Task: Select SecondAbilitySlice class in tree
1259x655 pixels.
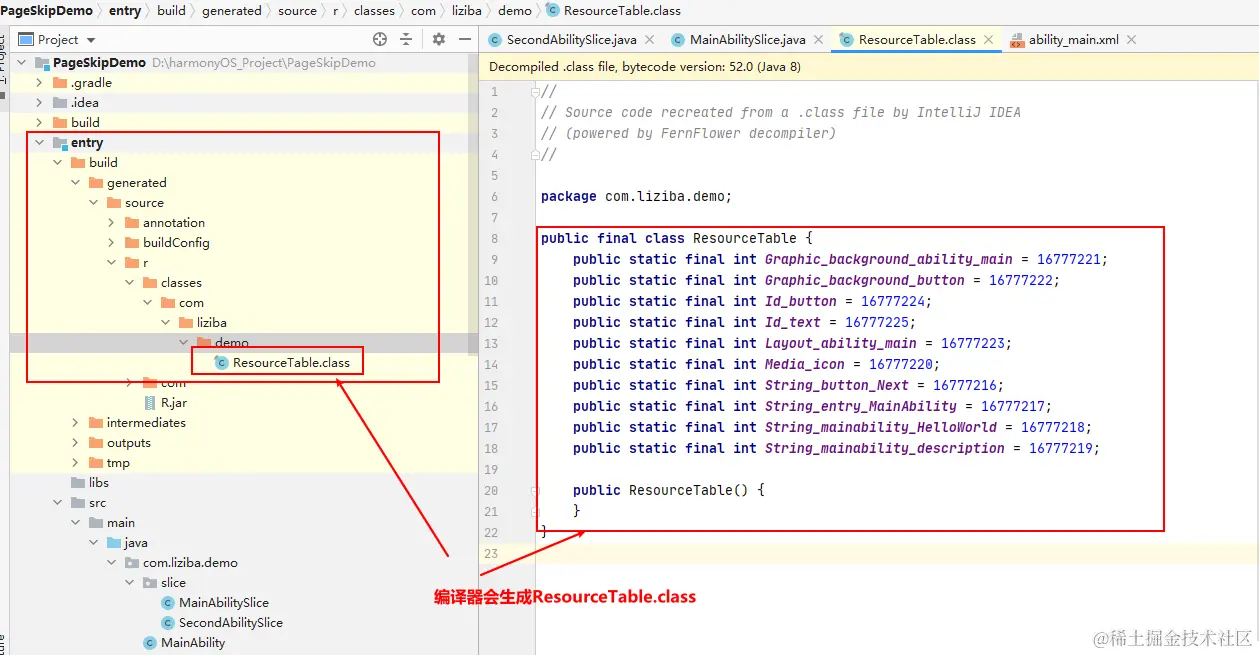Action: 230,623
